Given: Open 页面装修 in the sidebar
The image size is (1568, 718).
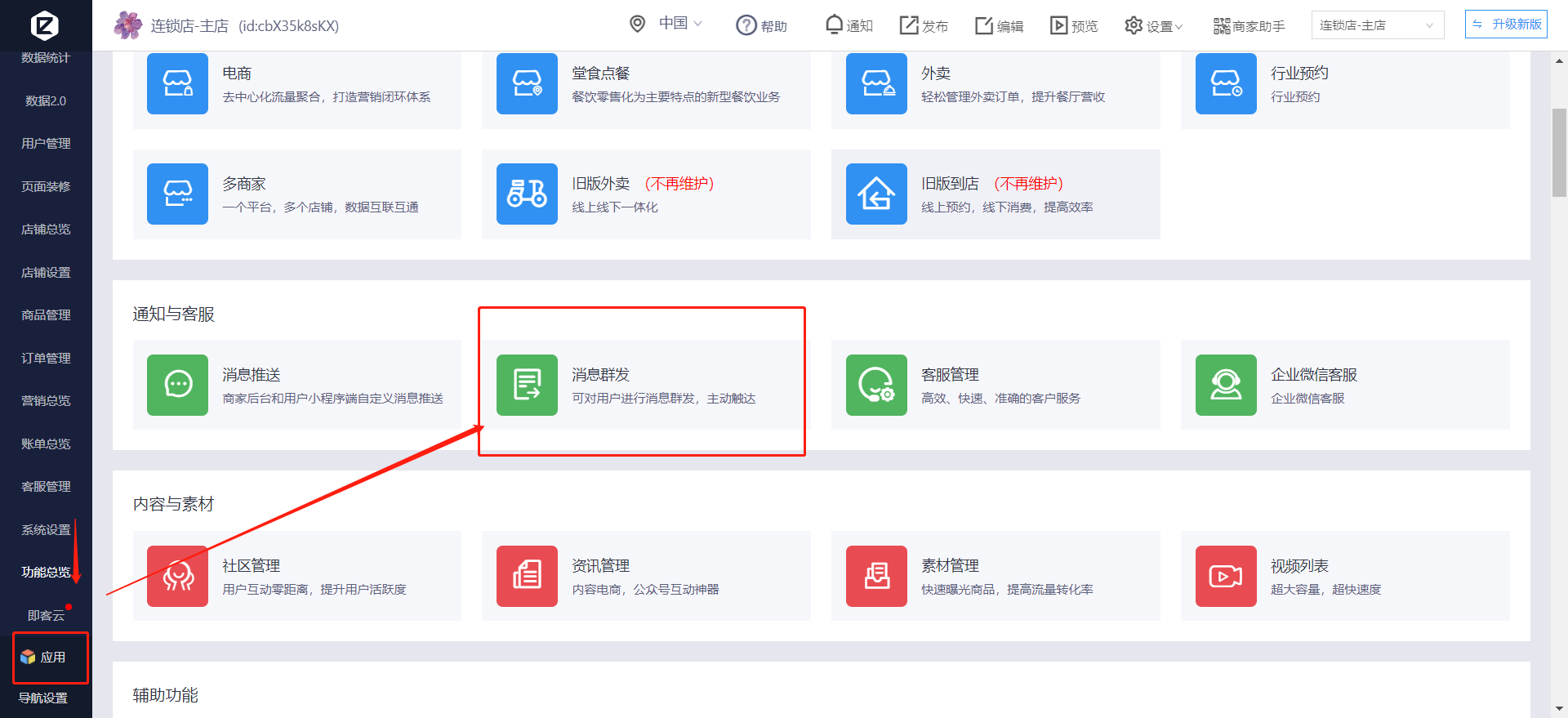Looking at the screenshot, I should 46,186.
